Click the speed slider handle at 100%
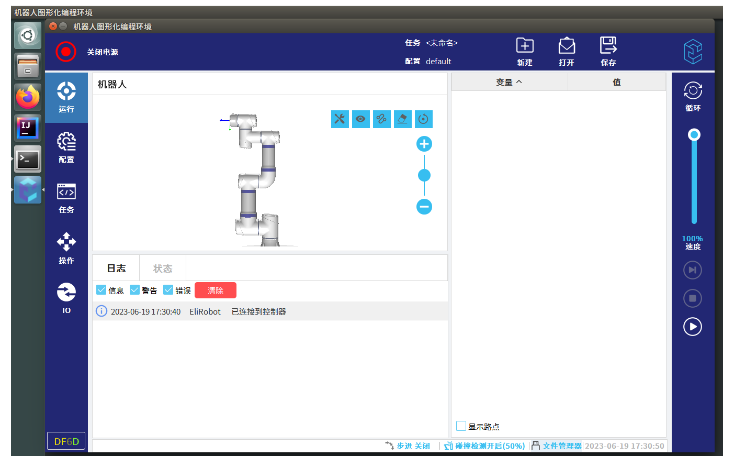 coord(693,134)
